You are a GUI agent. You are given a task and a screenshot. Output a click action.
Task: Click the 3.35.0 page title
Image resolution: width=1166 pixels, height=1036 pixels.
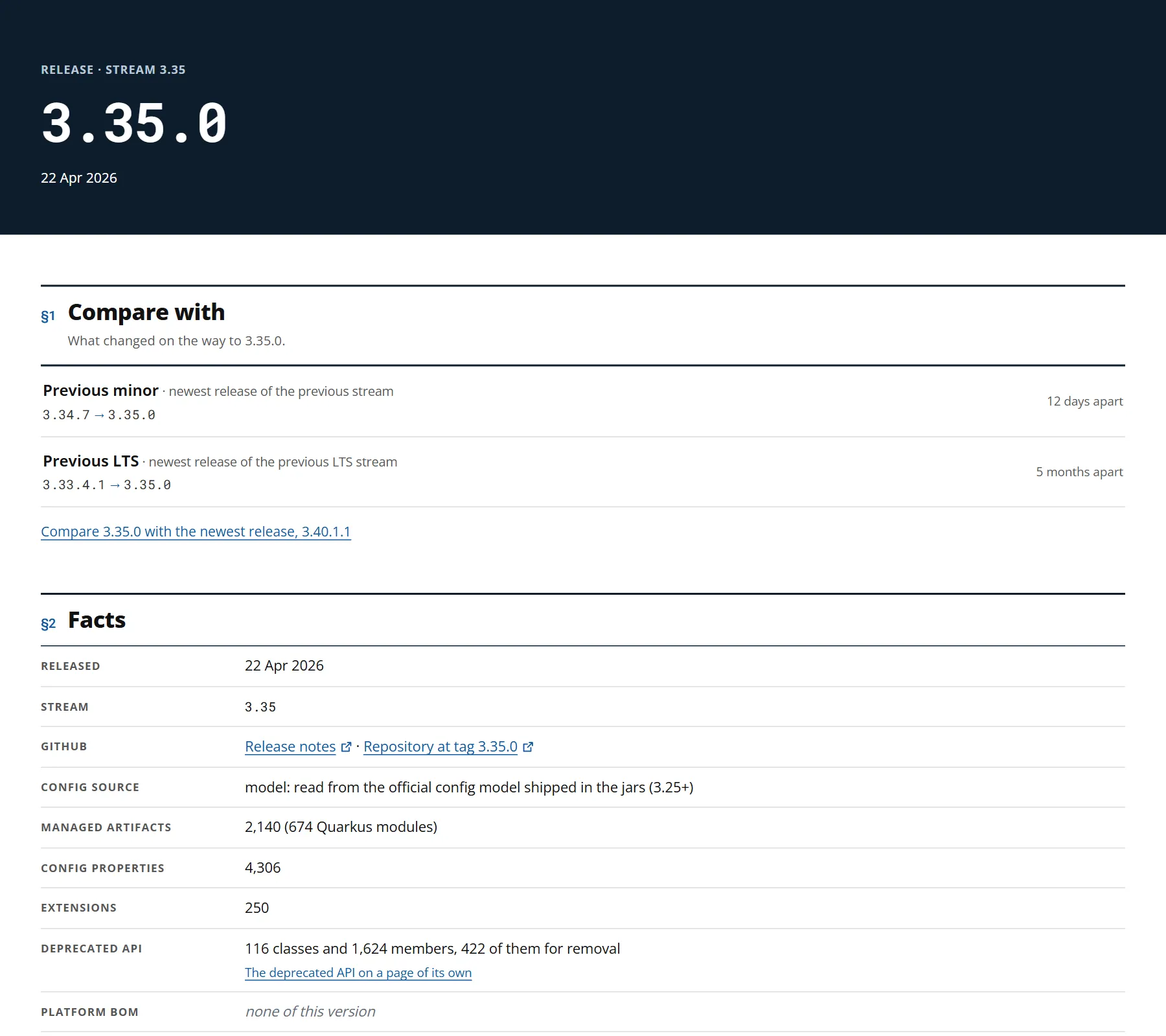click(135, 123)
